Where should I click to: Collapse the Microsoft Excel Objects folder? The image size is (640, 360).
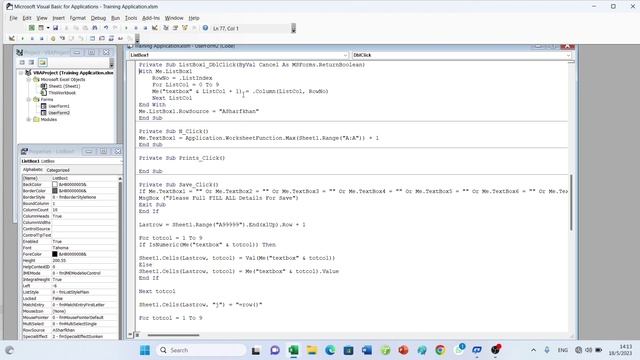coord(29,80)
